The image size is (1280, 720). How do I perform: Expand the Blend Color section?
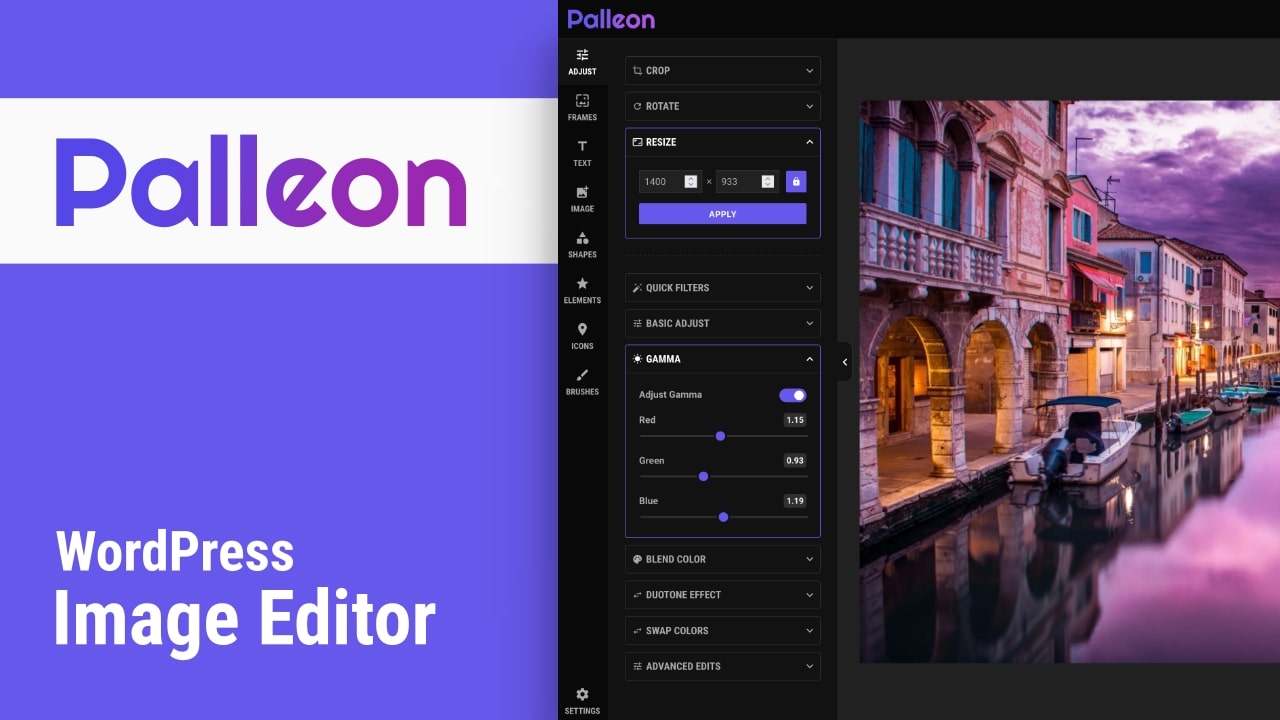click(x=723, y=559)
